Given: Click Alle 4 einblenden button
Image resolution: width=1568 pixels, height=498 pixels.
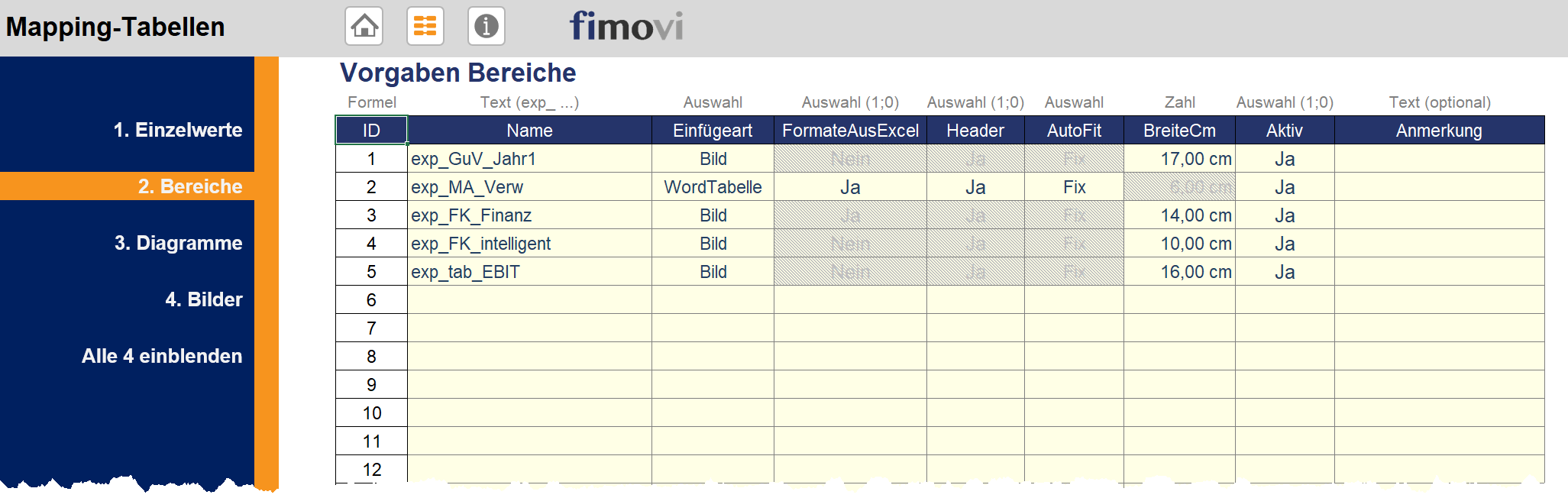Looking at the screenshot, I should tap(162, 356).
